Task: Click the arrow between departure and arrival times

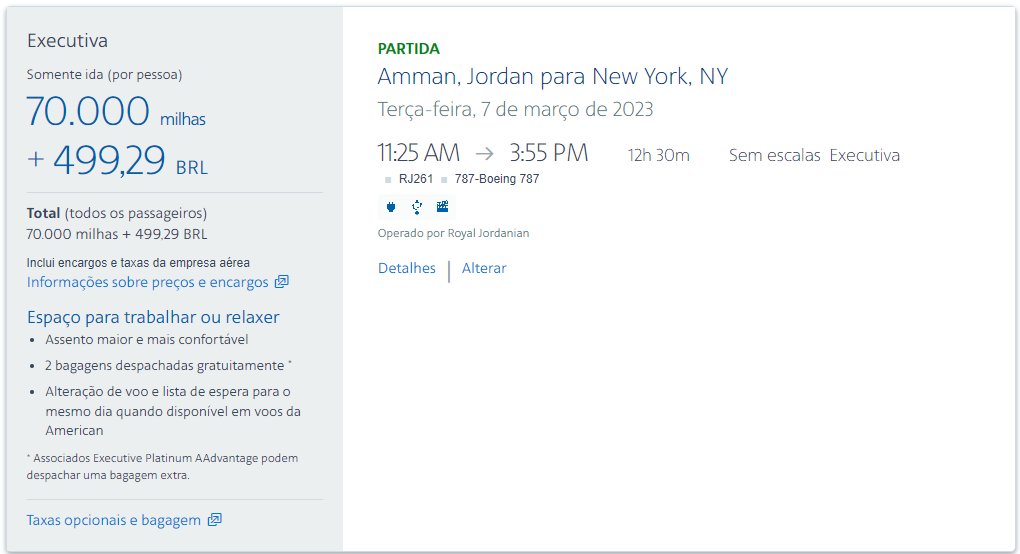Action: (x=485, y=153)
